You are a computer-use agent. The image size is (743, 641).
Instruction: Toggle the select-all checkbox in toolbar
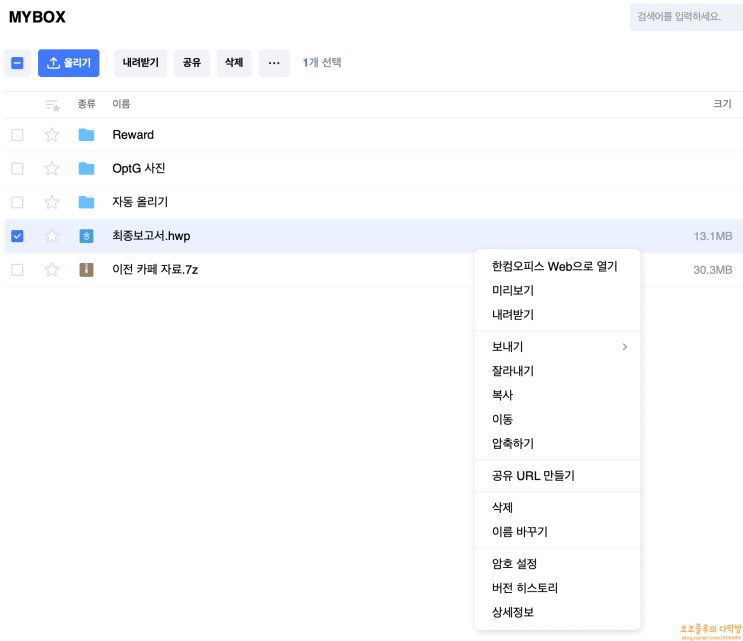click(x=17, y=63)
